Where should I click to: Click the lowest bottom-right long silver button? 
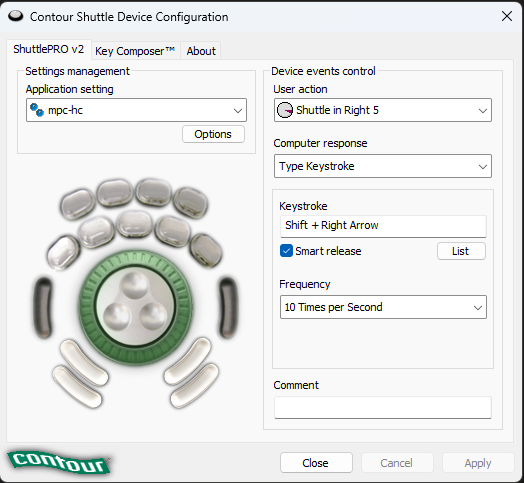pyautogui.click(x=194, y=385)
